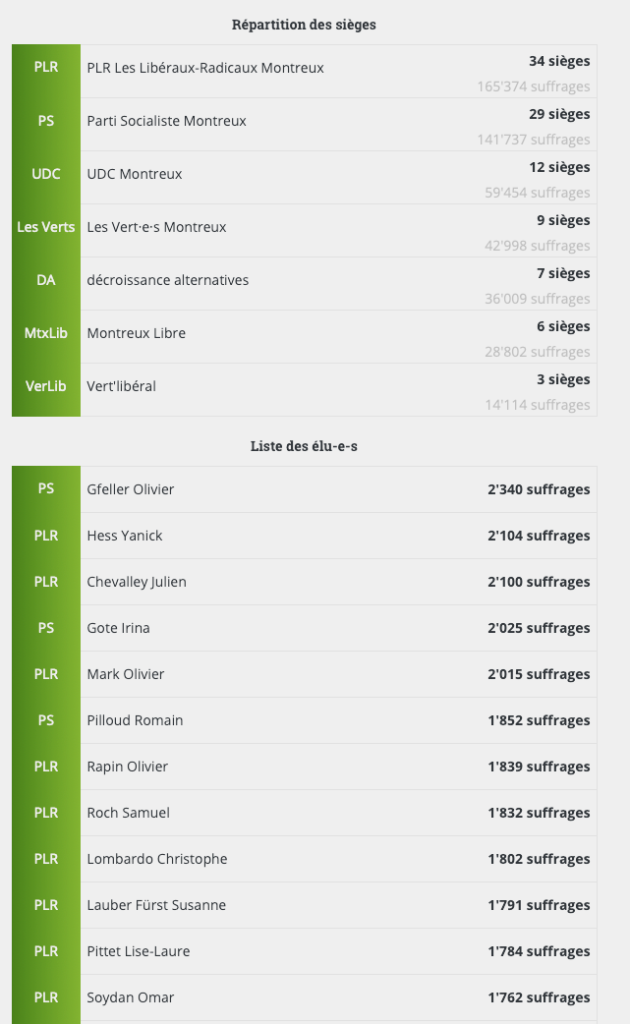Select the PS badge beside Pilloud Romain

point(46,720)
